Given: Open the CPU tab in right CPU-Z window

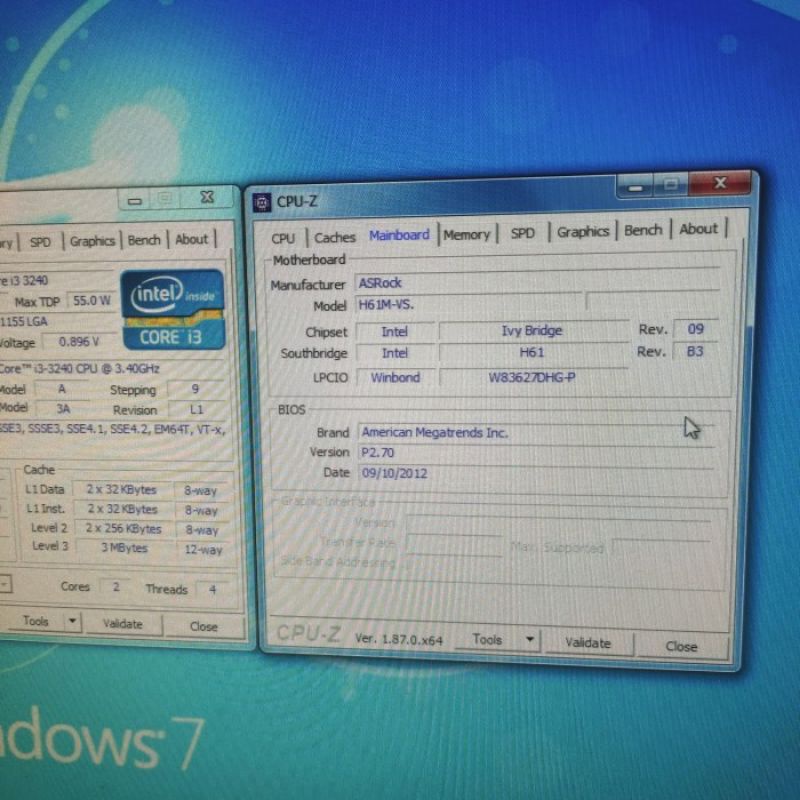Looking at the screenshot, I should [283, 238].
